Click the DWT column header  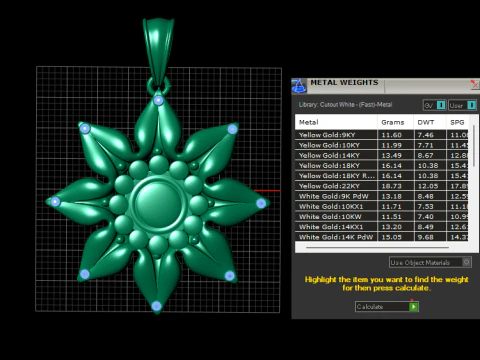430,122
